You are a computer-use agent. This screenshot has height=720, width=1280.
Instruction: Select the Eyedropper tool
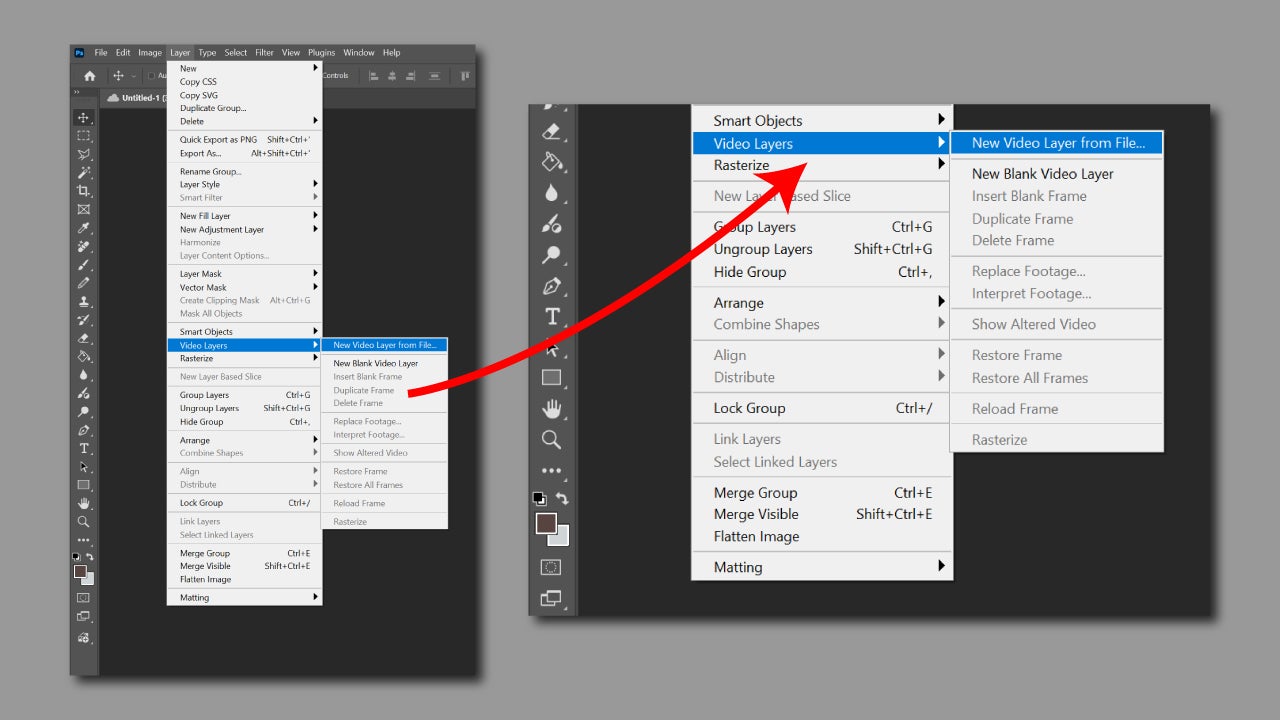84,228
